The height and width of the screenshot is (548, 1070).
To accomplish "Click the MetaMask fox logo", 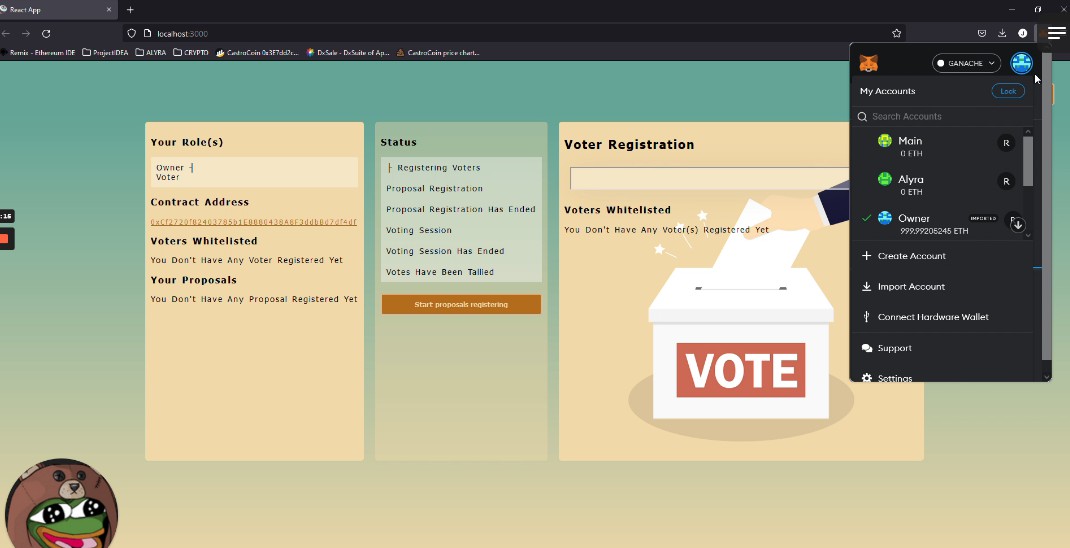I will point(869,63).
